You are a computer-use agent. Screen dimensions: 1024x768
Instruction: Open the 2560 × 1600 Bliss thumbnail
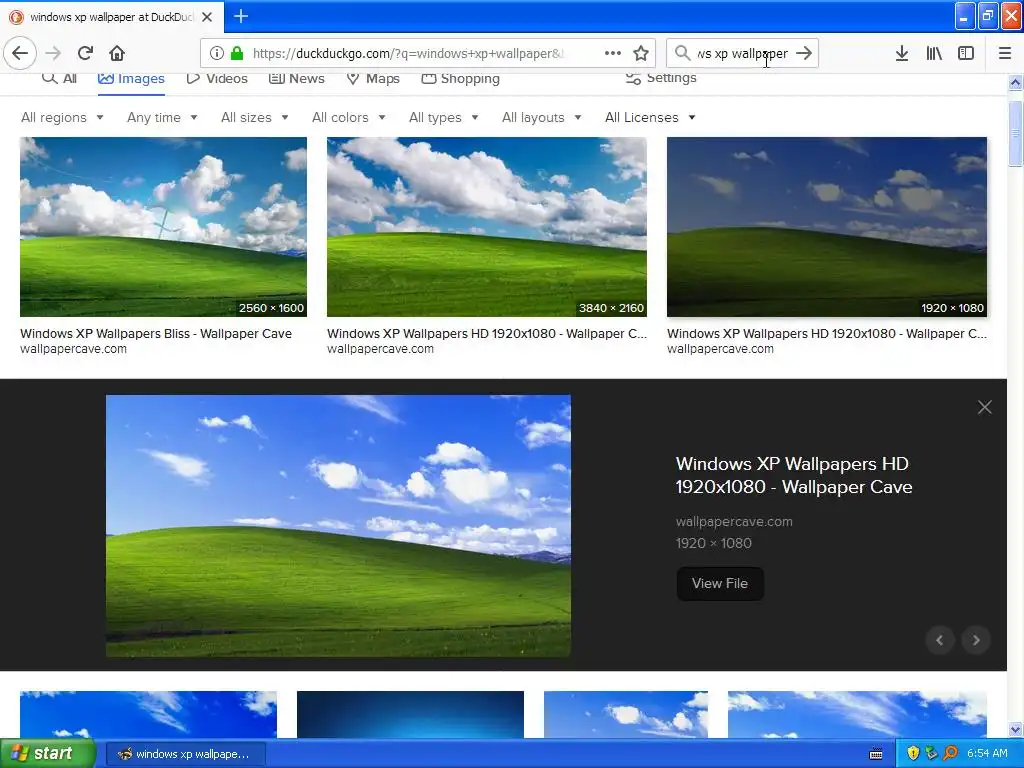tap(163, 227)
